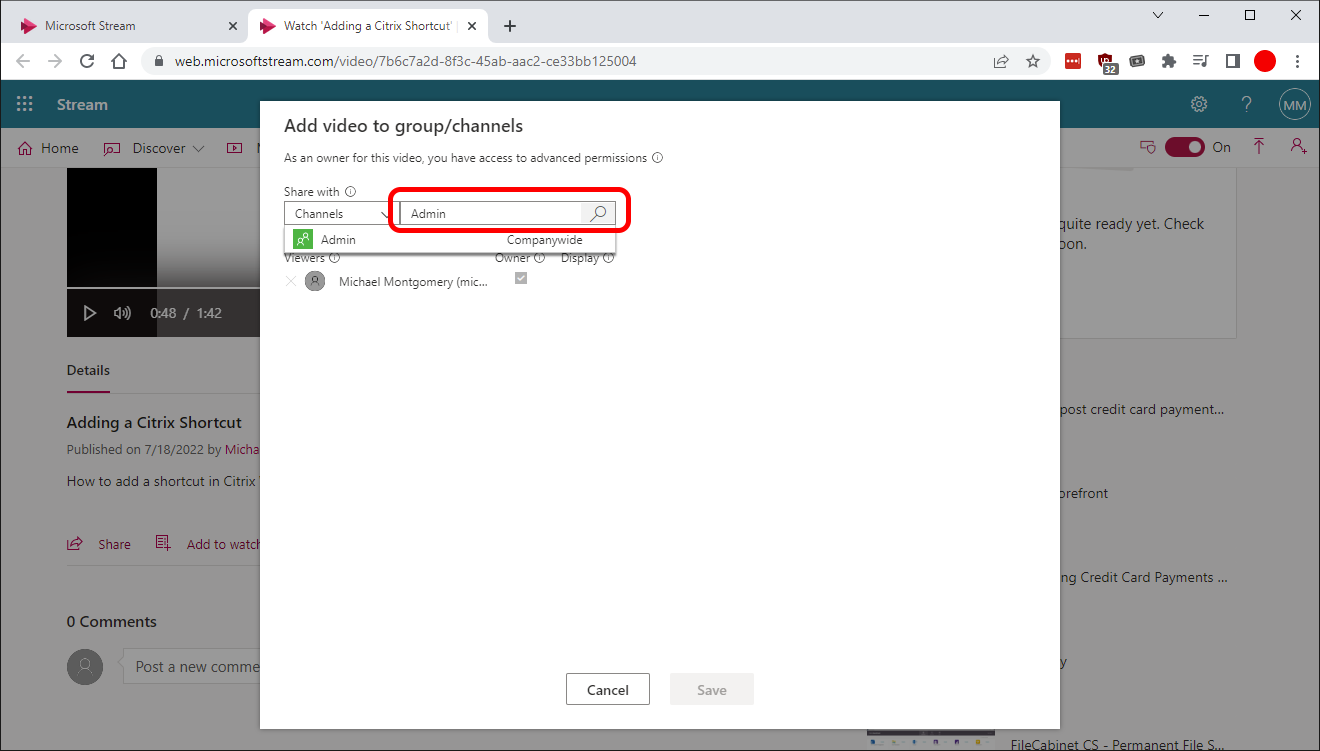Click the 0 Comments heading
Image resolution: width=1320 pixels, height=751 pixels.
(112, 621)
